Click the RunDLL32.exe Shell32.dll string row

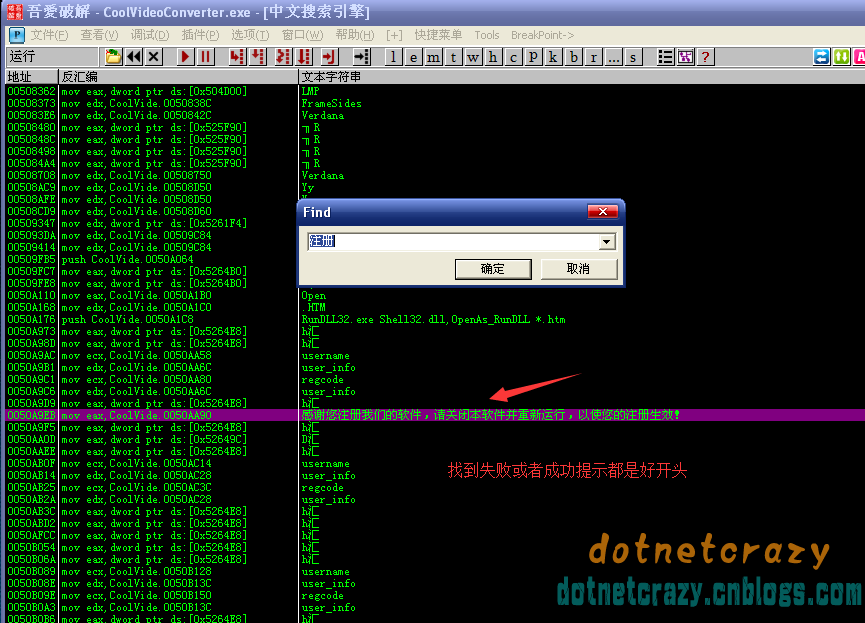coord(434,320)
